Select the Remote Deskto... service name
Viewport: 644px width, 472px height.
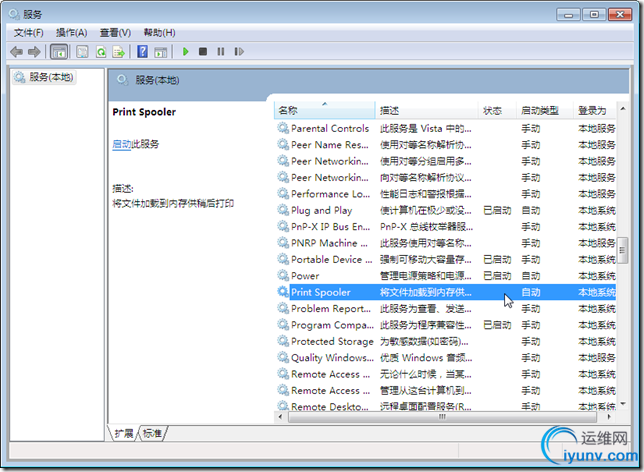click(330, 407)
